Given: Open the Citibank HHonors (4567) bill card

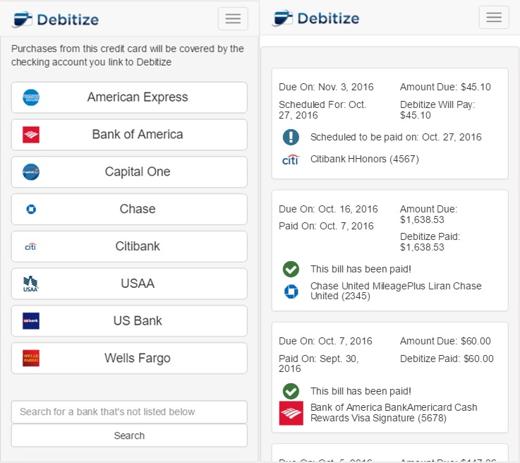Looking at the screenshot, I should click(390, 123).
